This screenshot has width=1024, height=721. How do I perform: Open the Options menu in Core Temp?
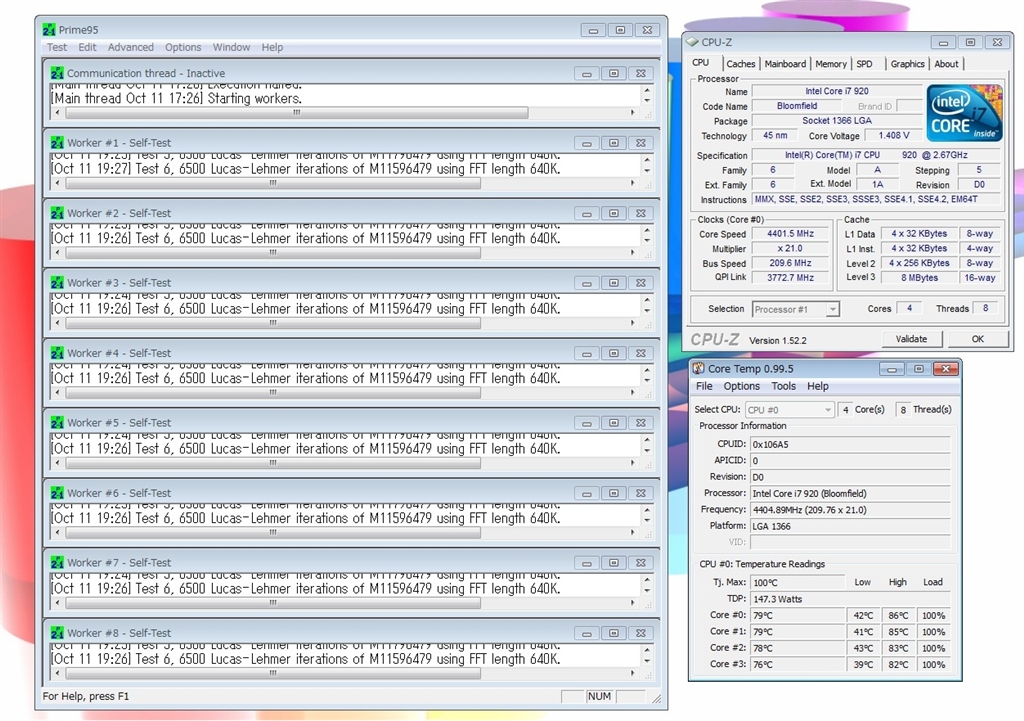tap(741, 386)
